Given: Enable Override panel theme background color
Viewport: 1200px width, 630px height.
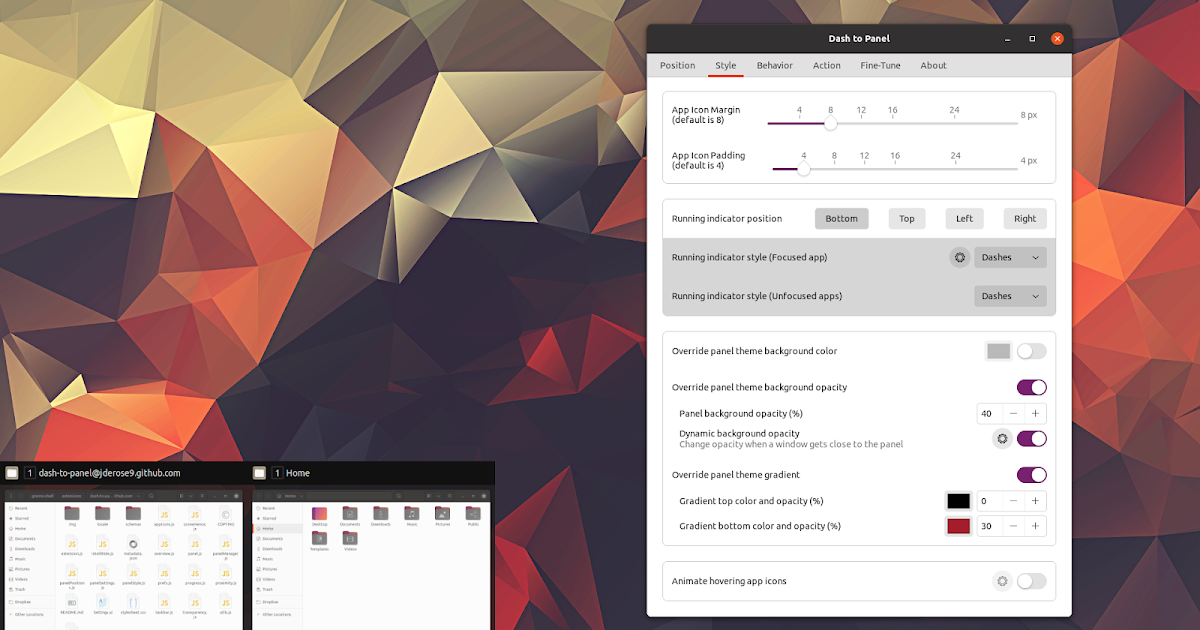Looking at the screenshot, I should [1031, 350].
